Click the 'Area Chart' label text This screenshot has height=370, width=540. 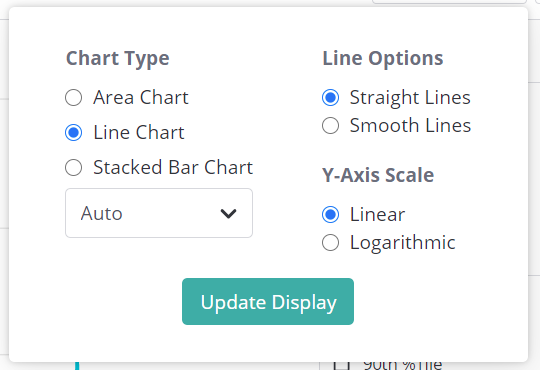pyautogui.click(x=141, y=97)
